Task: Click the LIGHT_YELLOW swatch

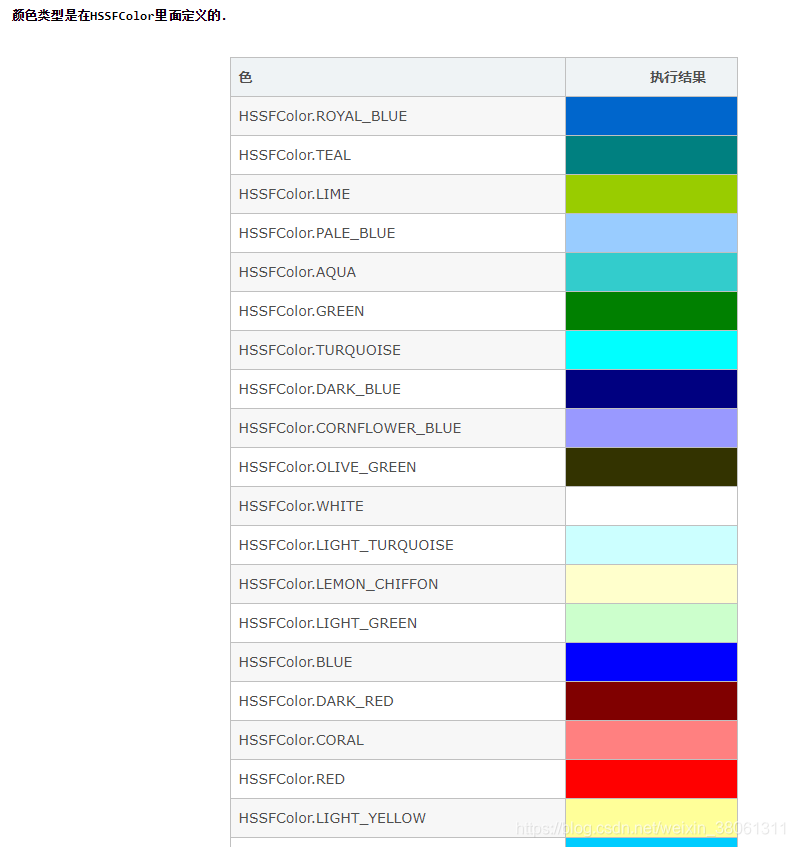Action: point(651,818)
